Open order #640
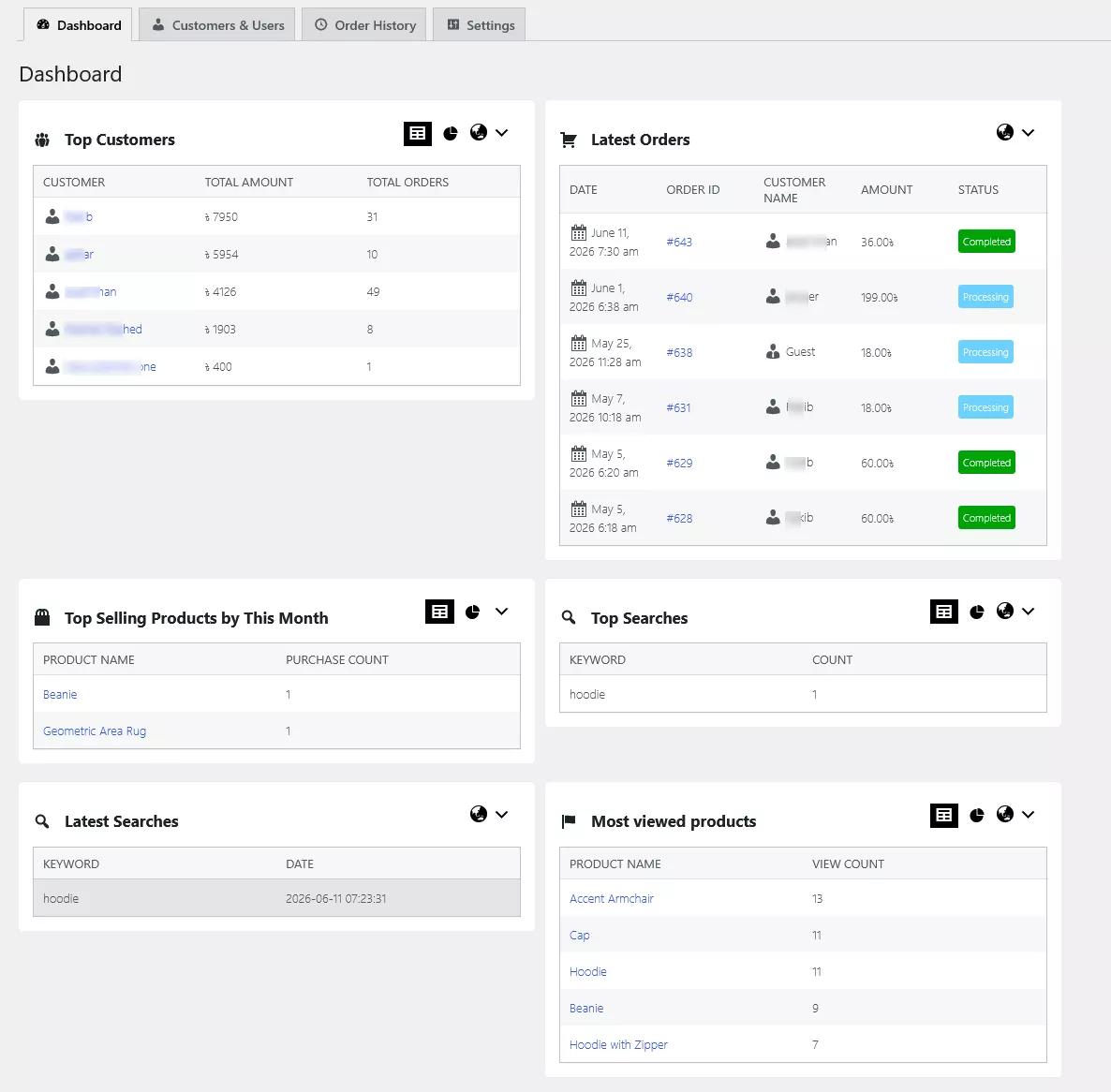The image size is (1111, 1092). pyautogui.click(x=679, y=298)
